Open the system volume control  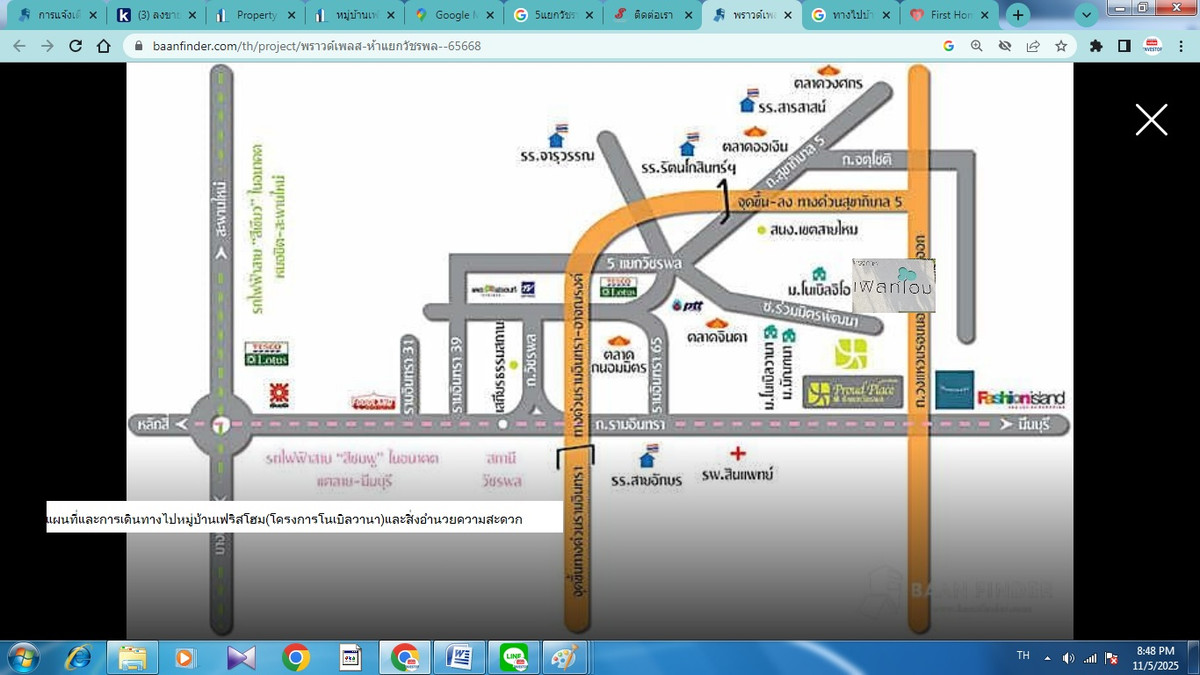[1068, 657]
